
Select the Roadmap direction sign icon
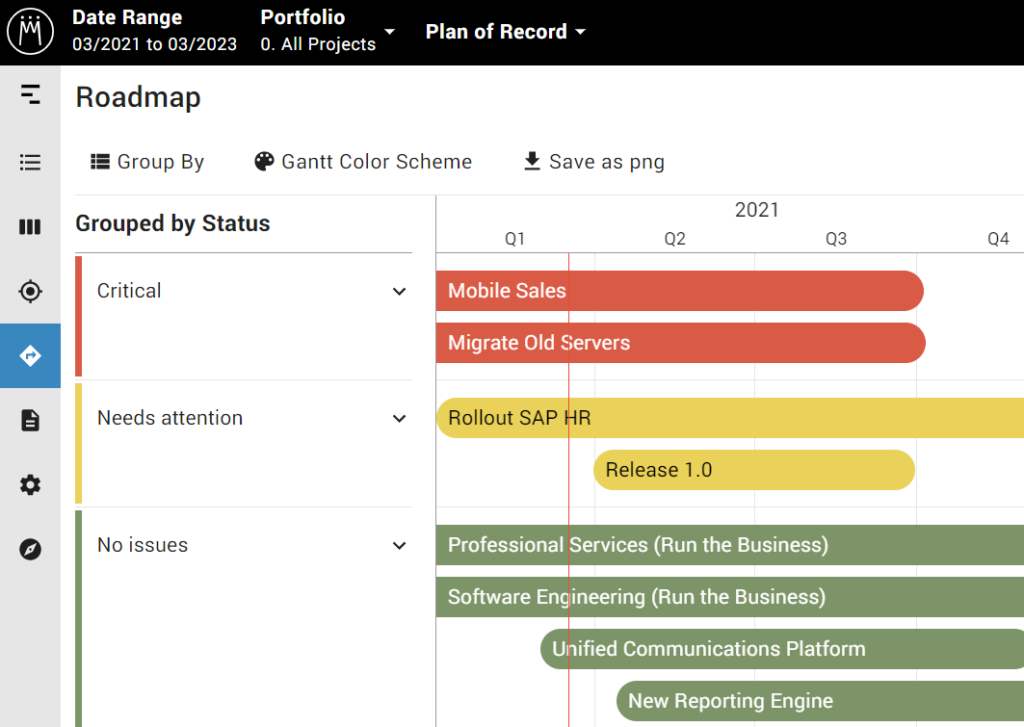(30, 356)
